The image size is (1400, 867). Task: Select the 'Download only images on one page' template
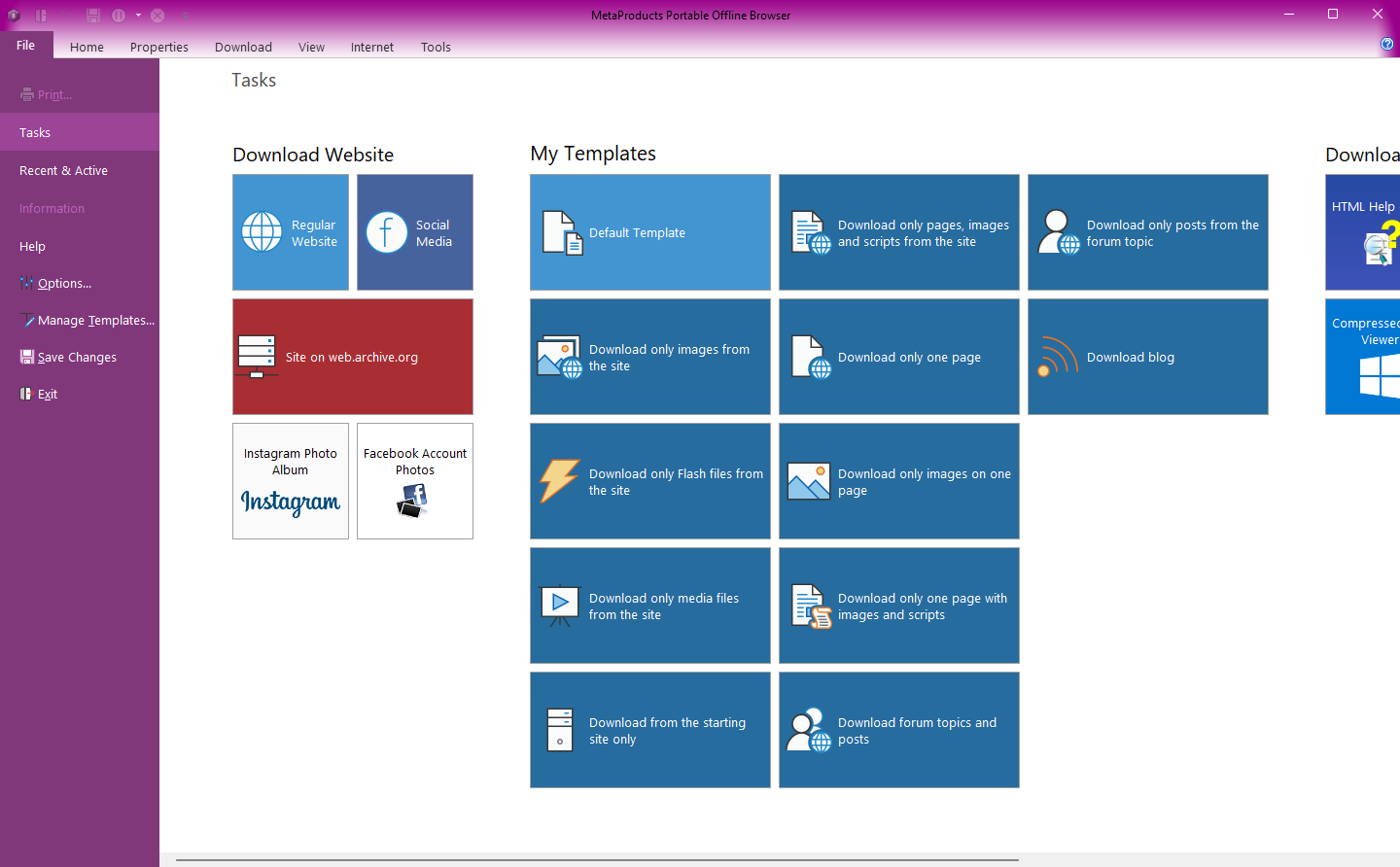tap(899, 481)
